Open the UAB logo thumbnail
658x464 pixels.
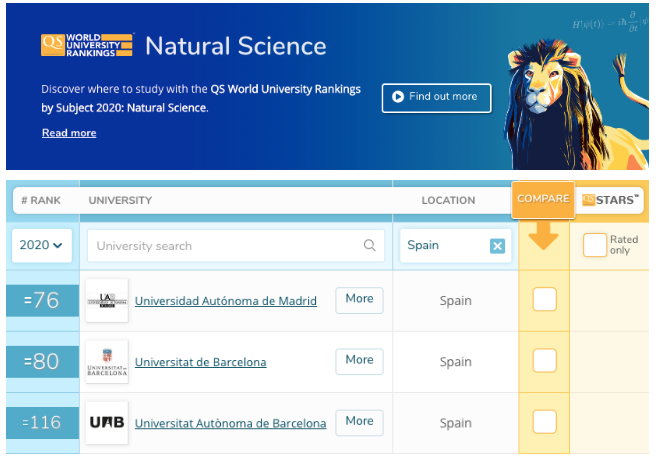107,422
